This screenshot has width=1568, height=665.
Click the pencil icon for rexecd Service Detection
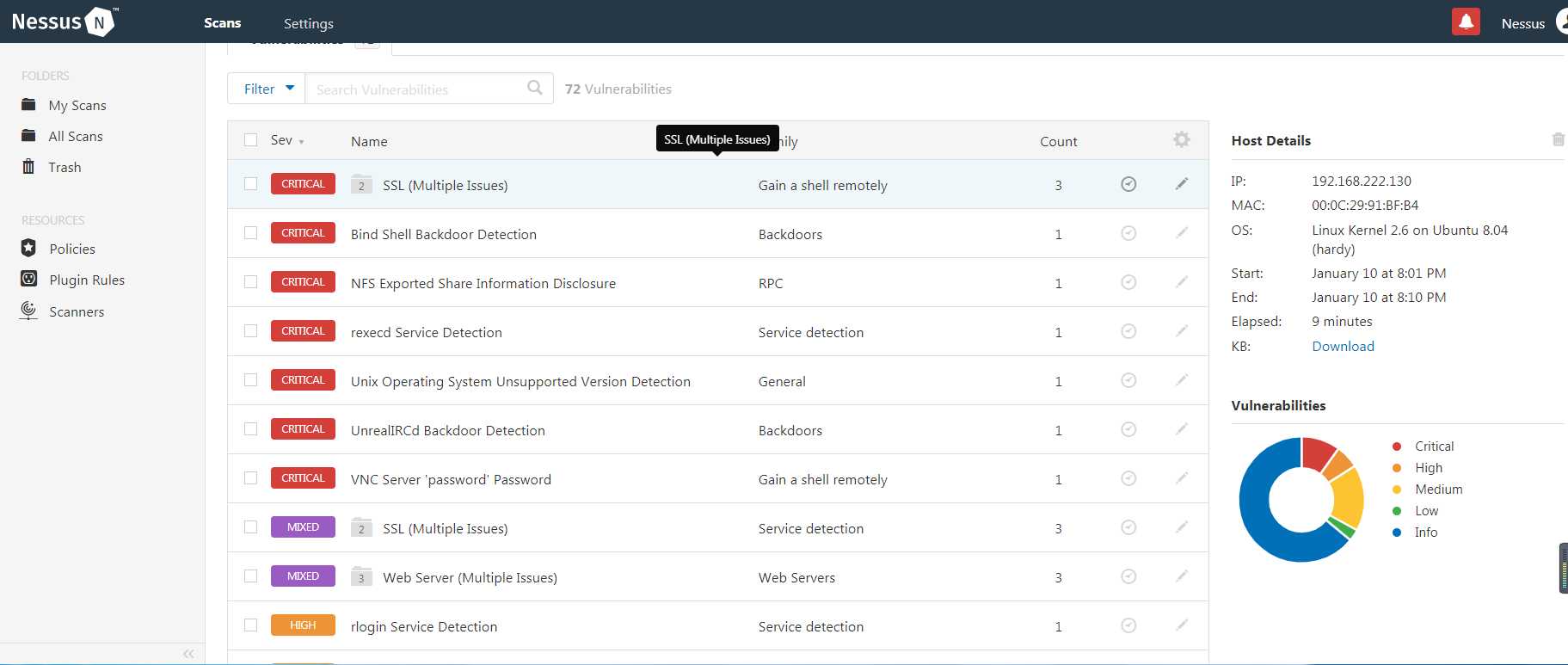point(1182,330)
